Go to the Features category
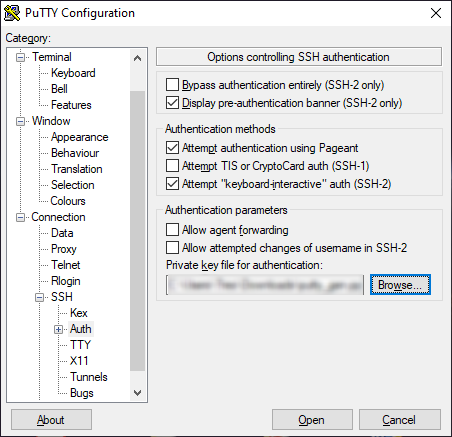Viewport: 452px width, 437px height. (x=71, y=105)
